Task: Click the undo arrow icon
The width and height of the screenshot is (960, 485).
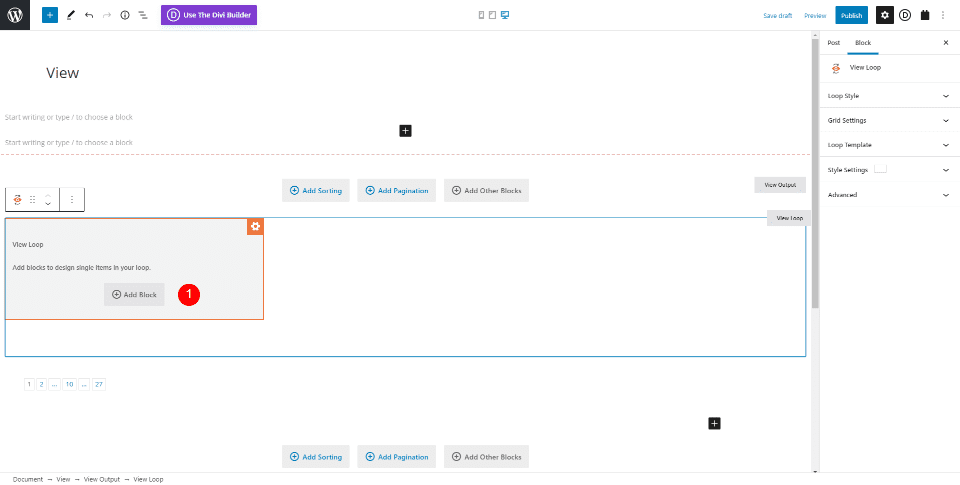Action: (89, 16)
